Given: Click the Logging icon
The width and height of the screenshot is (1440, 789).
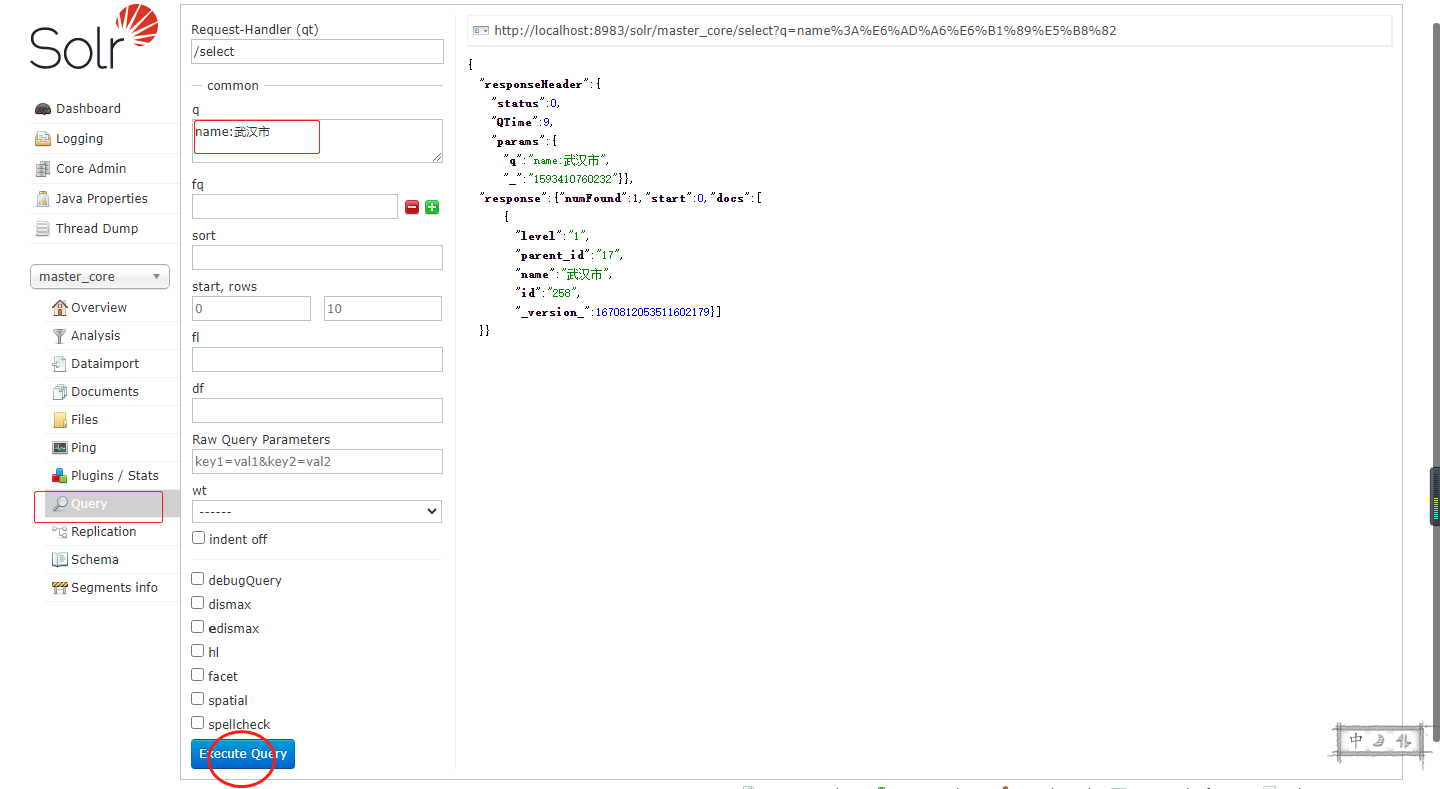Looking at the screenshot, I should (x=42, y=139).
